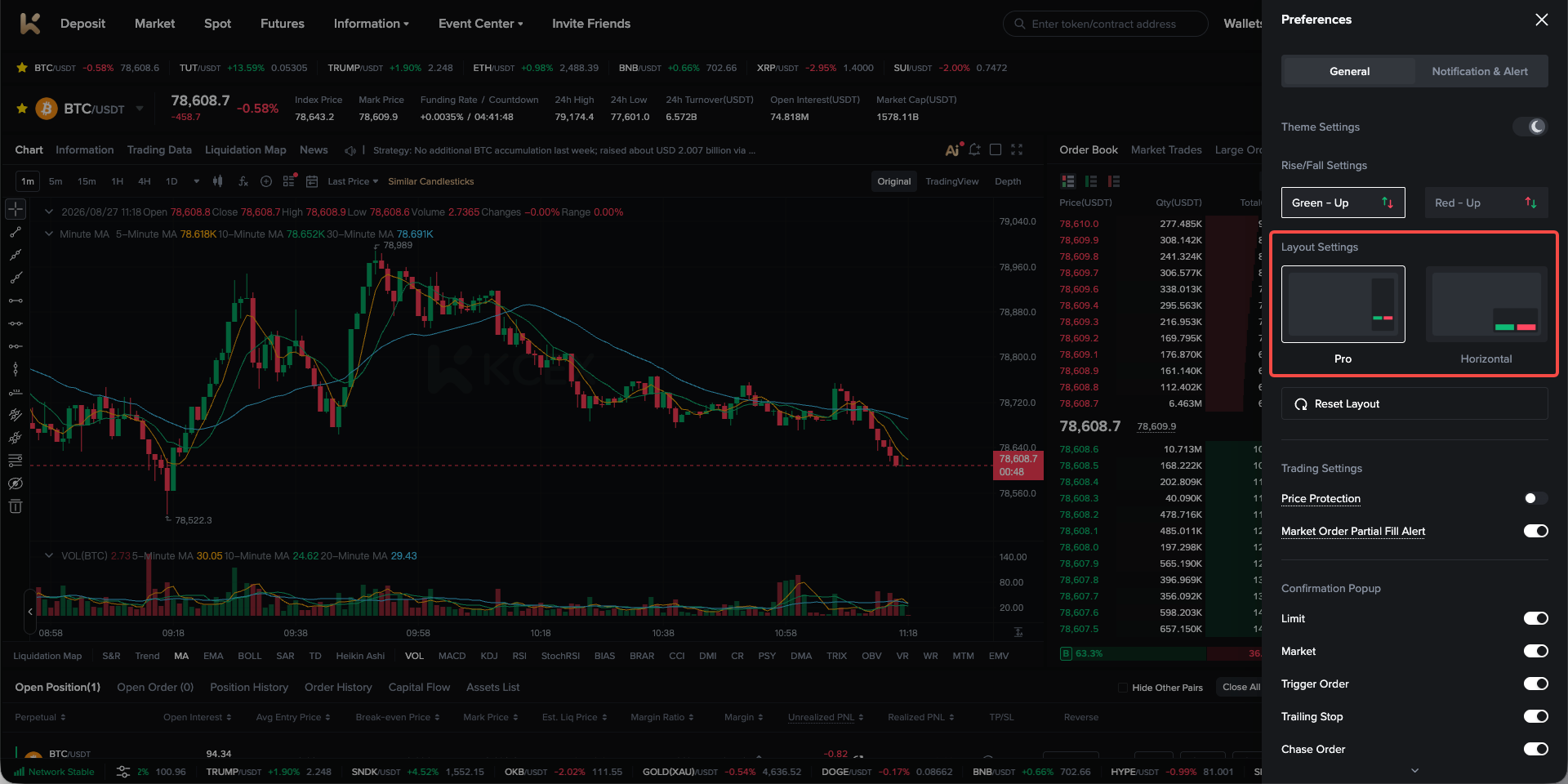Switch to the Notification & Alert tab

click(x=1480, y=71)
